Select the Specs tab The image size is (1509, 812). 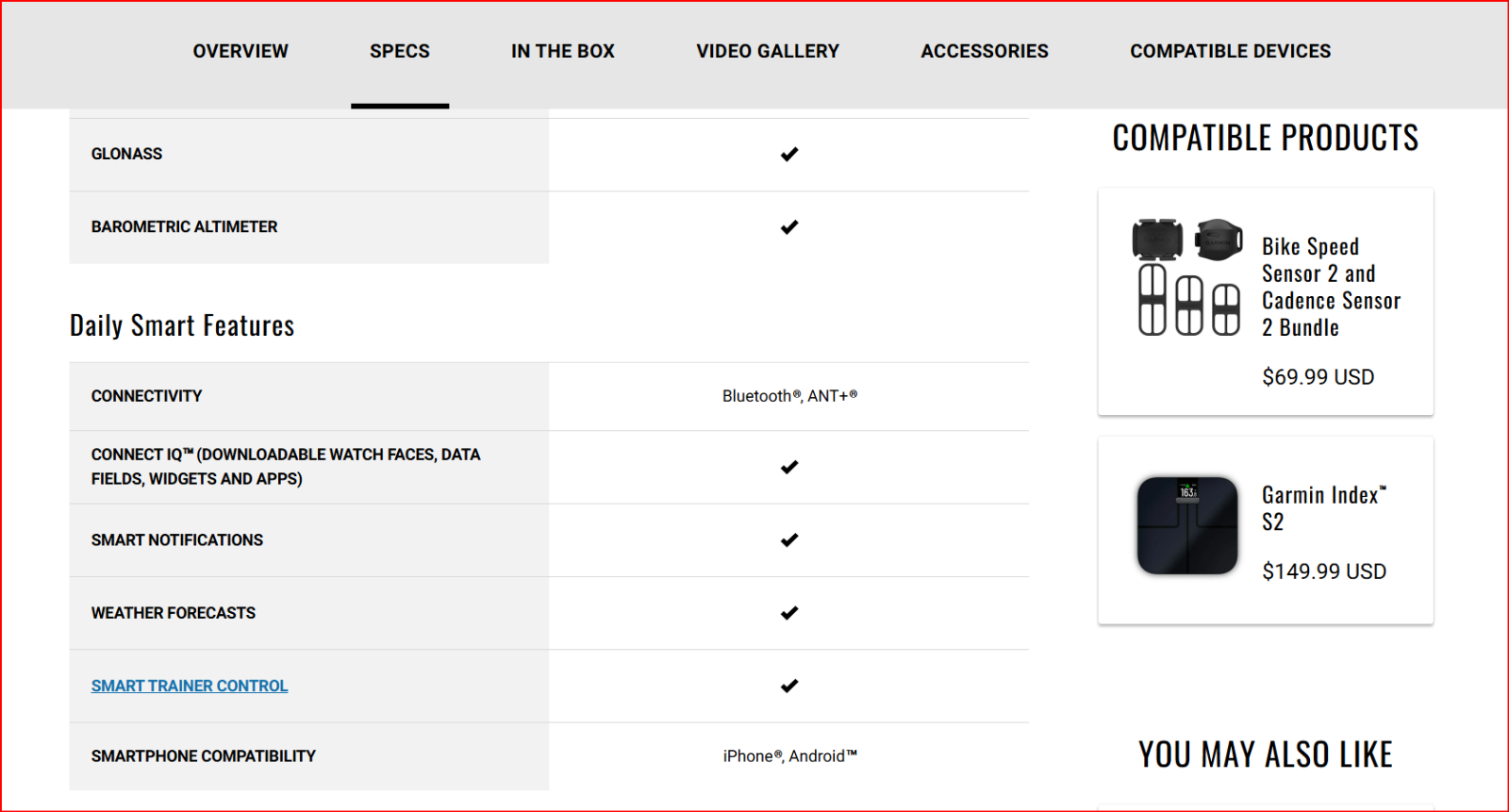click(x=400, y=51)
